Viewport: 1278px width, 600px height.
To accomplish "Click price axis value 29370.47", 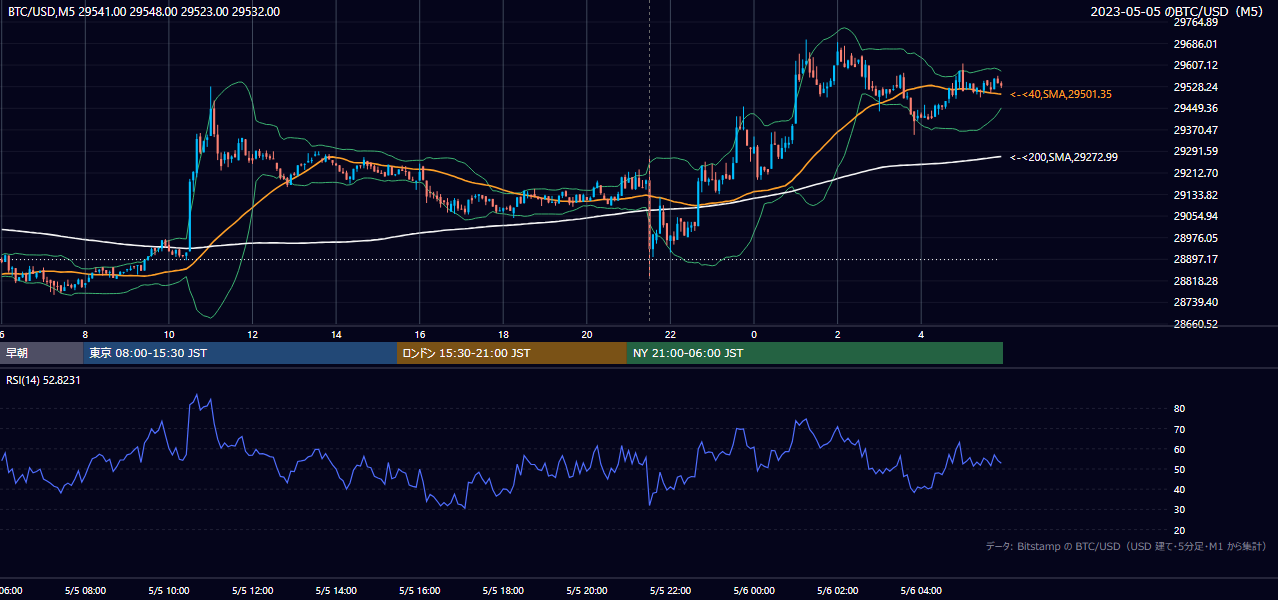I will pos(1195,130).
